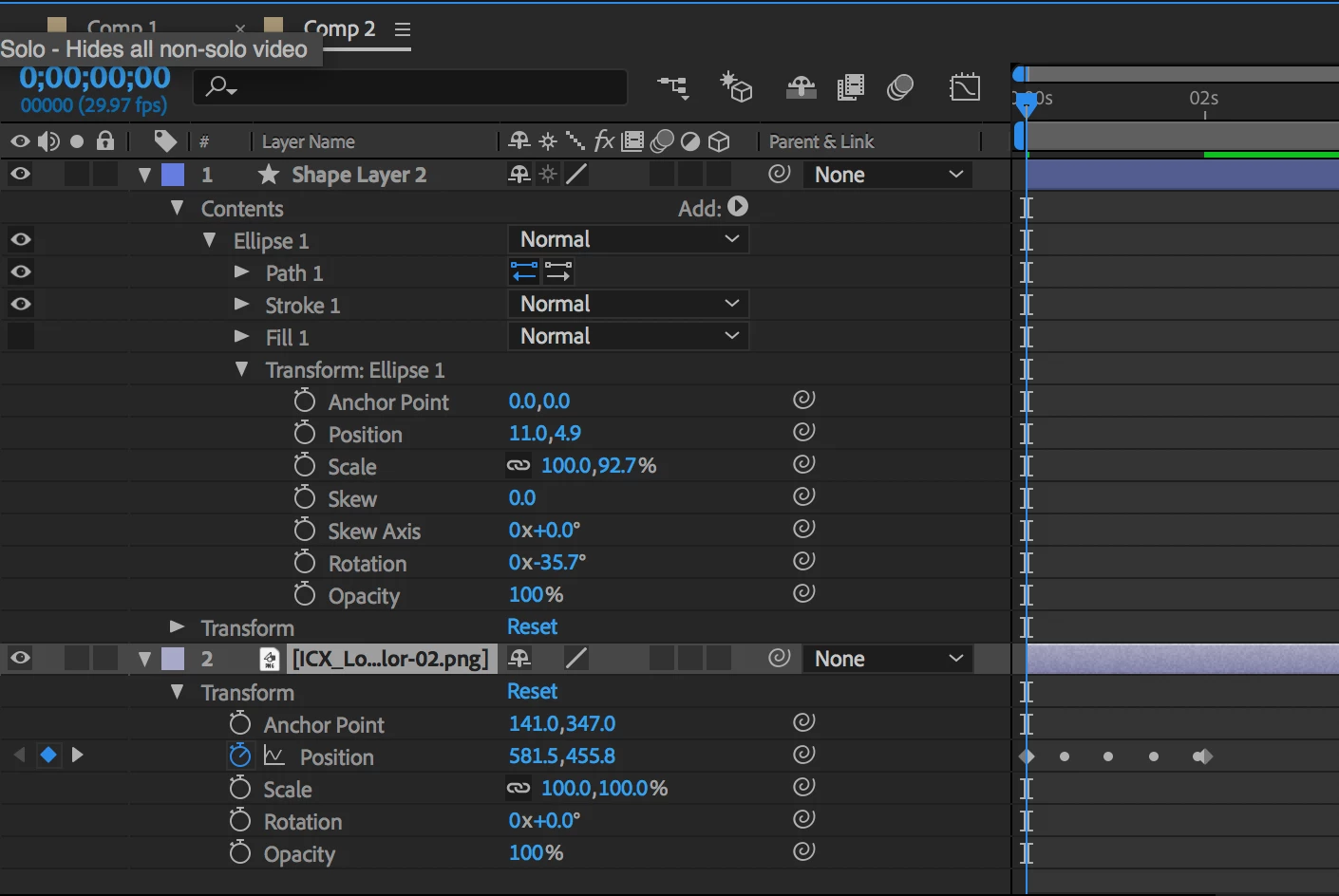This screenshot has height=896, width=1339.
Task: Click layer 2 Position value 581.5,455.8
Action: [x=561, y=756]
